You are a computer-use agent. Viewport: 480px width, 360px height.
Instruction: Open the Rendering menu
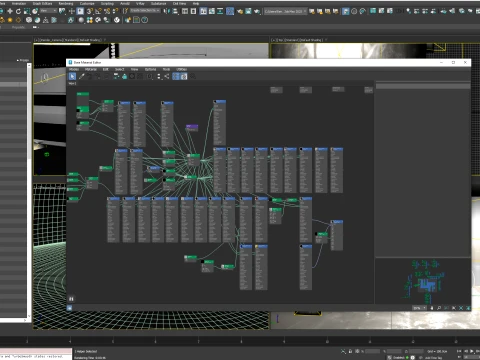point(66,3)
